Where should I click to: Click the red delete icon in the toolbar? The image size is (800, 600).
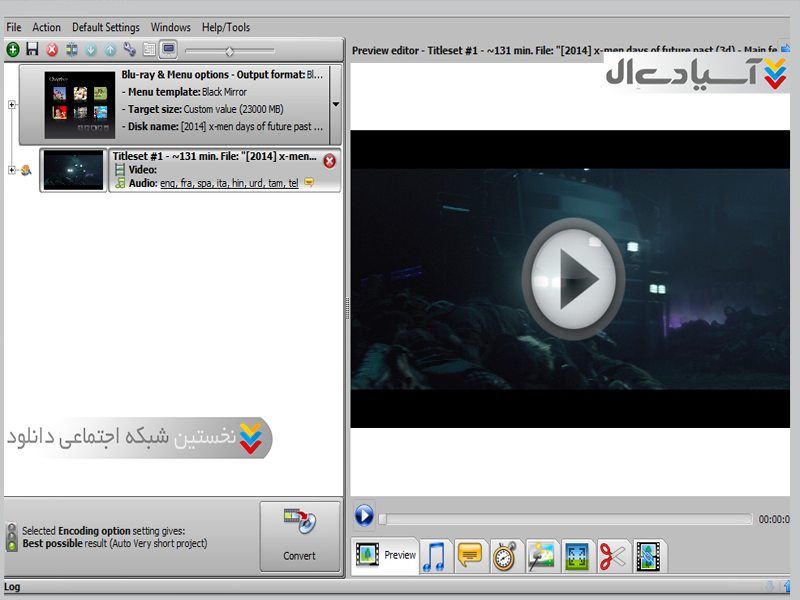pos(52,49)
